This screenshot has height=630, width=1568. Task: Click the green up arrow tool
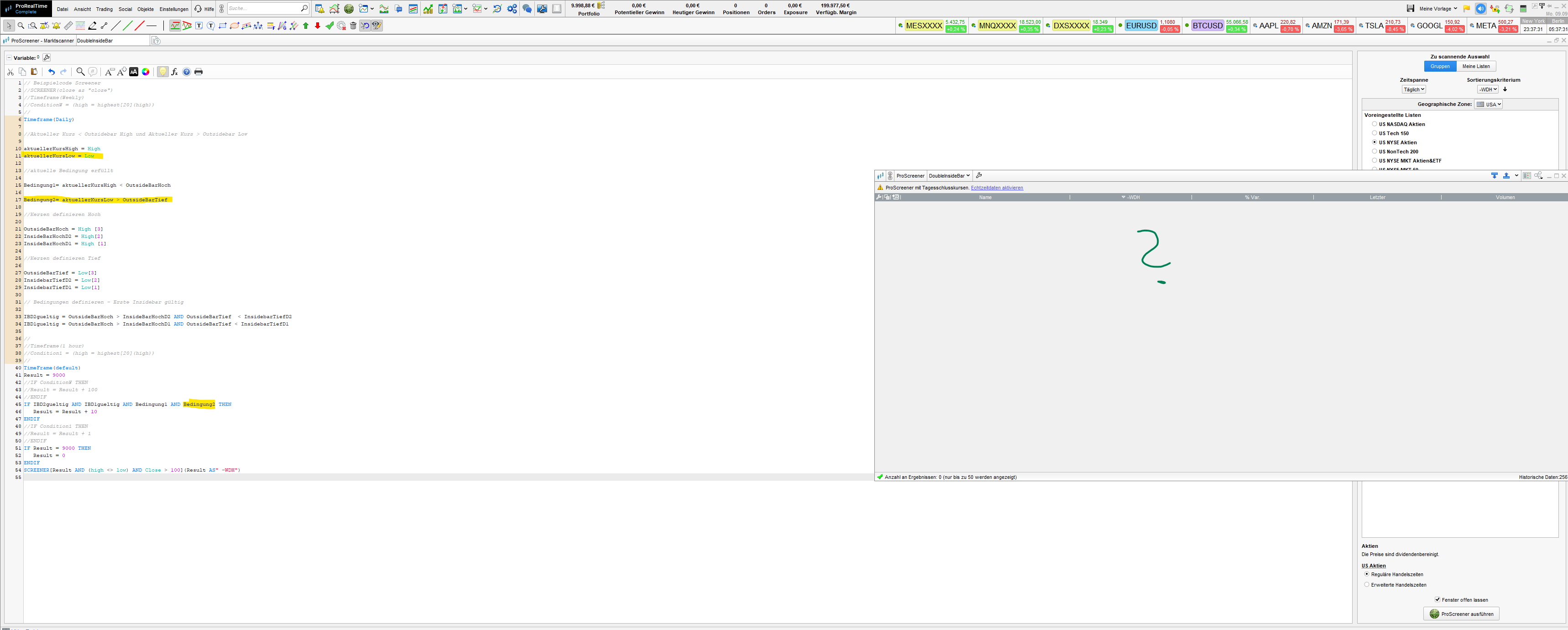(306, 26)
